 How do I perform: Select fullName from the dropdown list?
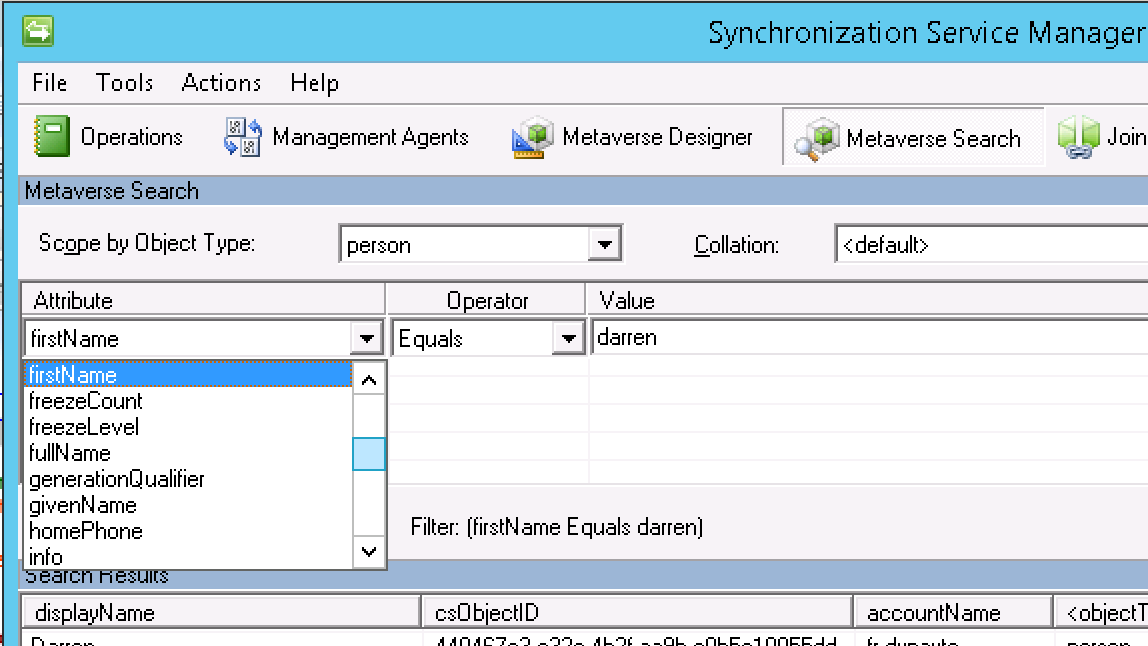tap(70, 453)
